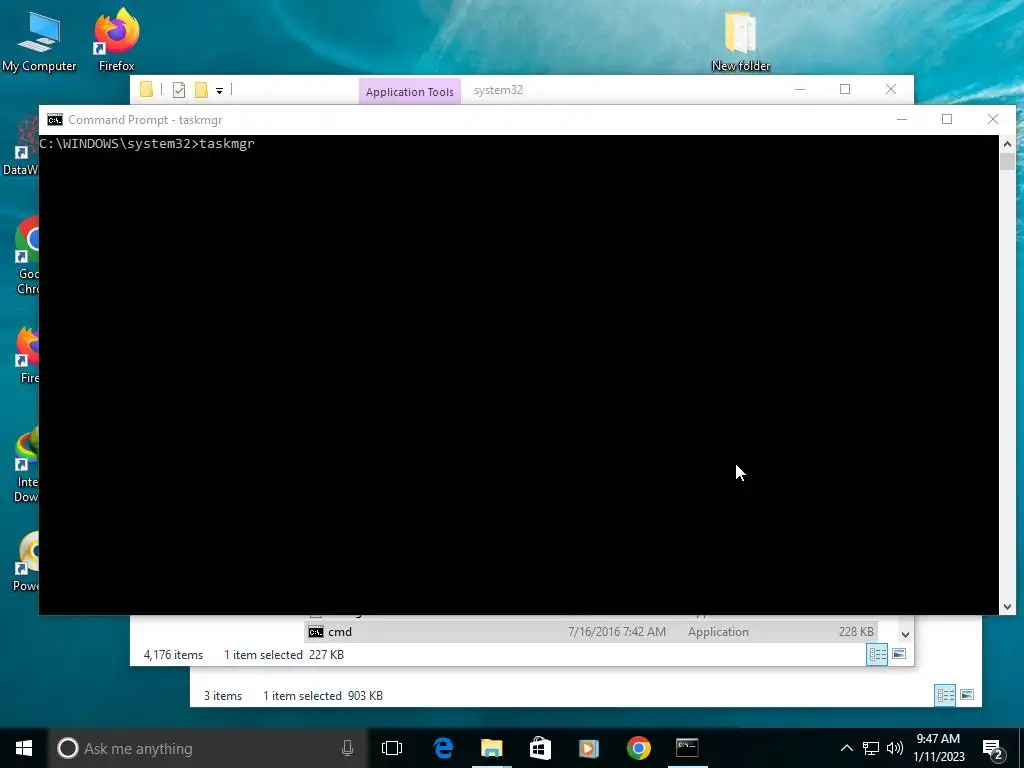Click 4,176 items status text
Image resolution: width=1024 pixels, height=768 pixels.
click(x=173, y=654)
